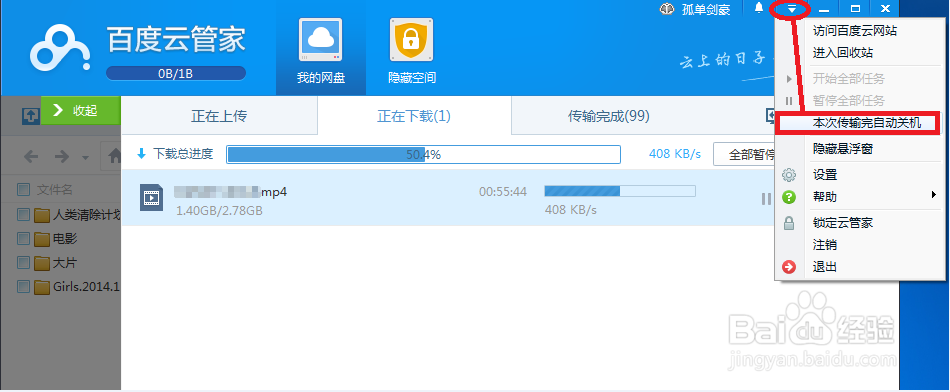Check the 人类清除计划 folder checkbox

(x=24, y=214)
